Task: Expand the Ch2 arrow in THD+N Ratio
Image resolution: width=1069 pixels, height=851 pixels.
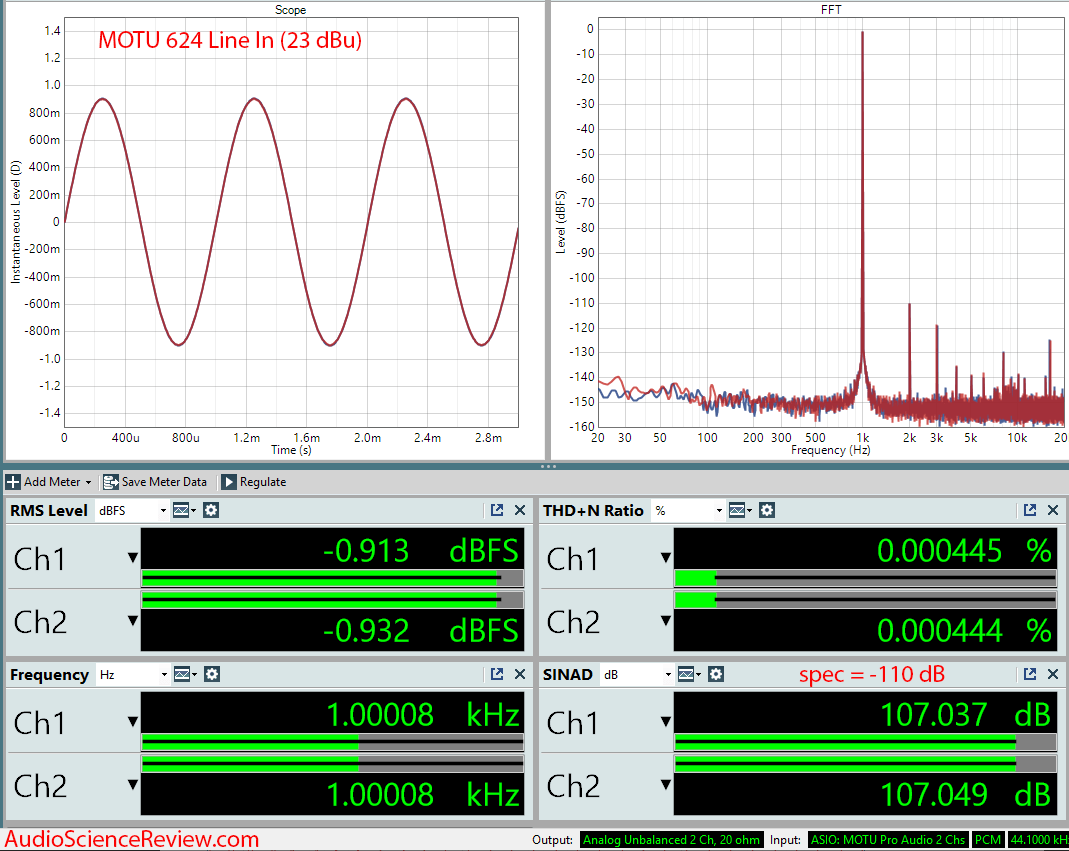Action: (x=666, y=621)
